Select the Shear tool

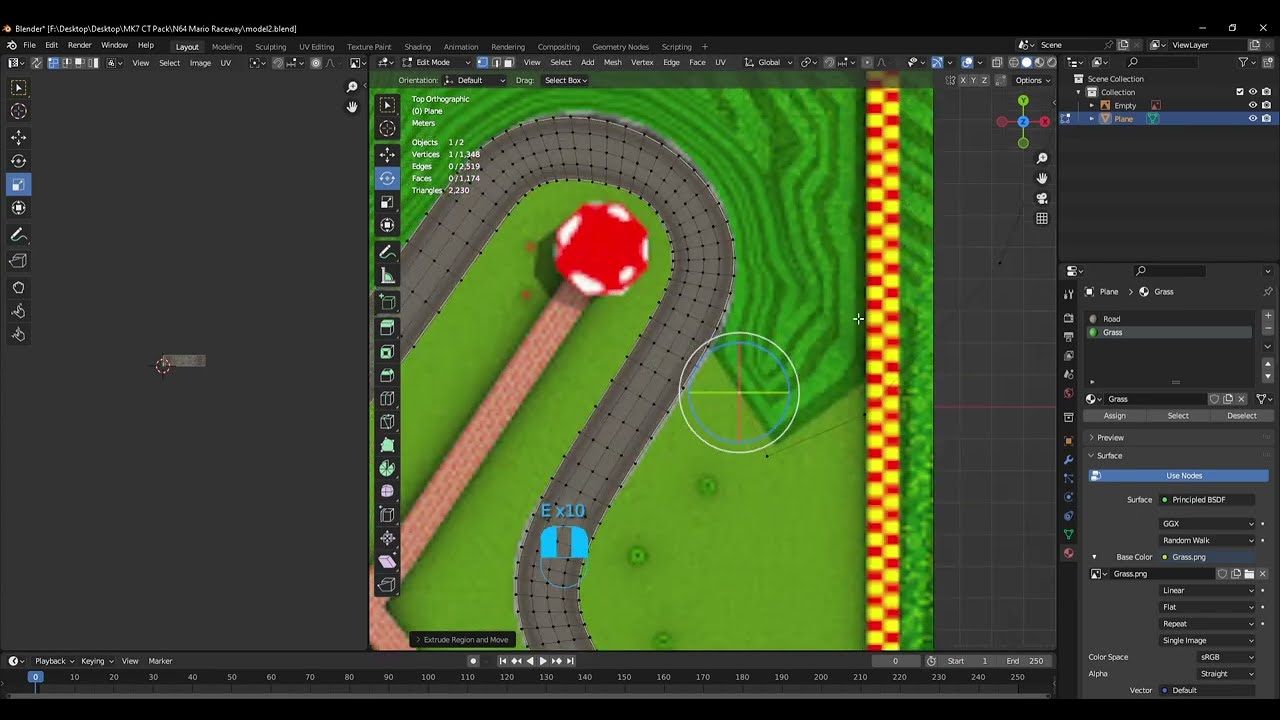(387, 561)
